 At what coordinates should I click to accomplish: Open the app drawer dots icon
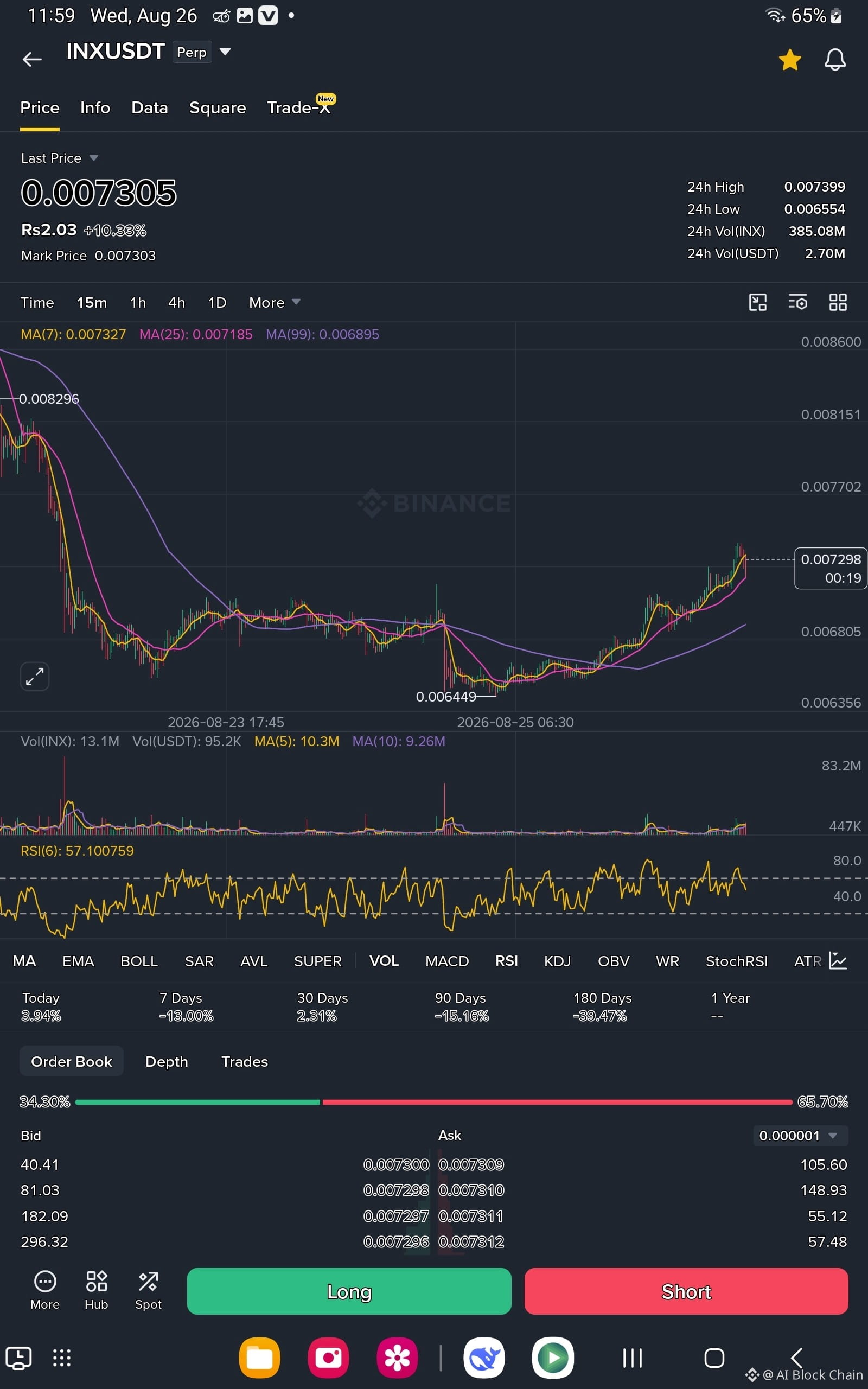coord(62,1358)
